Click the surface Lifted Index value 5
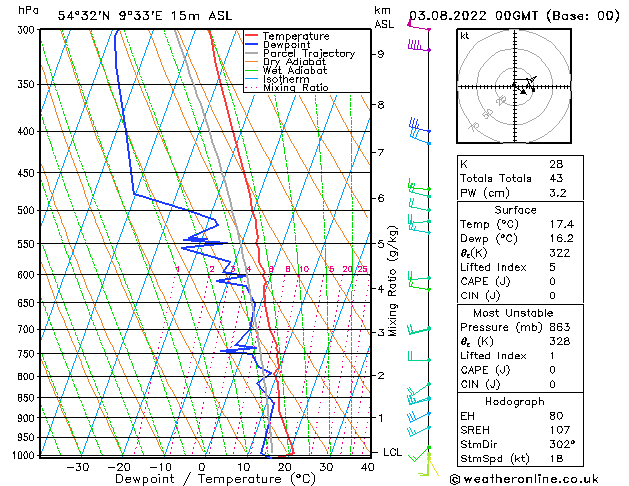Image resolution: width=629 pixels, height=486 pixels. 553,267
